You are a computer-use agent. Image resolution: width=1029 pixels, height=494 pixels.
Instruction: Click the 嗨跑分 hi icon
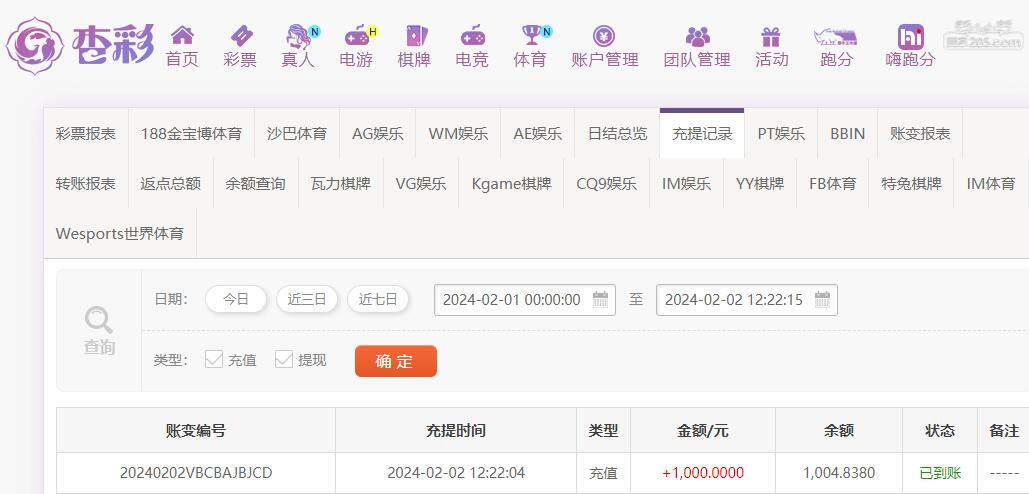(910, 37)
